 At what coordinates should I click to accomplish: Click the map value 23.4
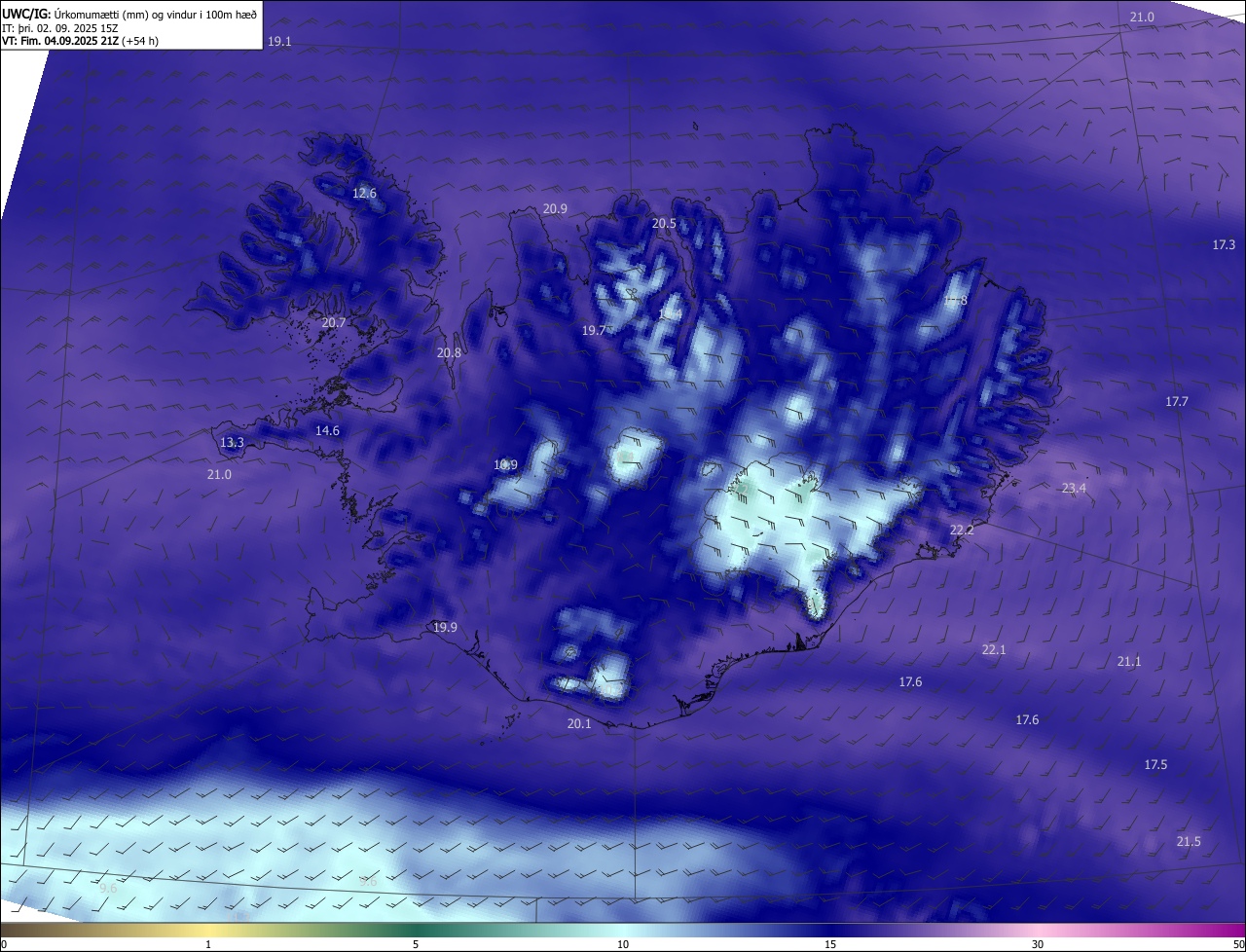coord(1074,489)
